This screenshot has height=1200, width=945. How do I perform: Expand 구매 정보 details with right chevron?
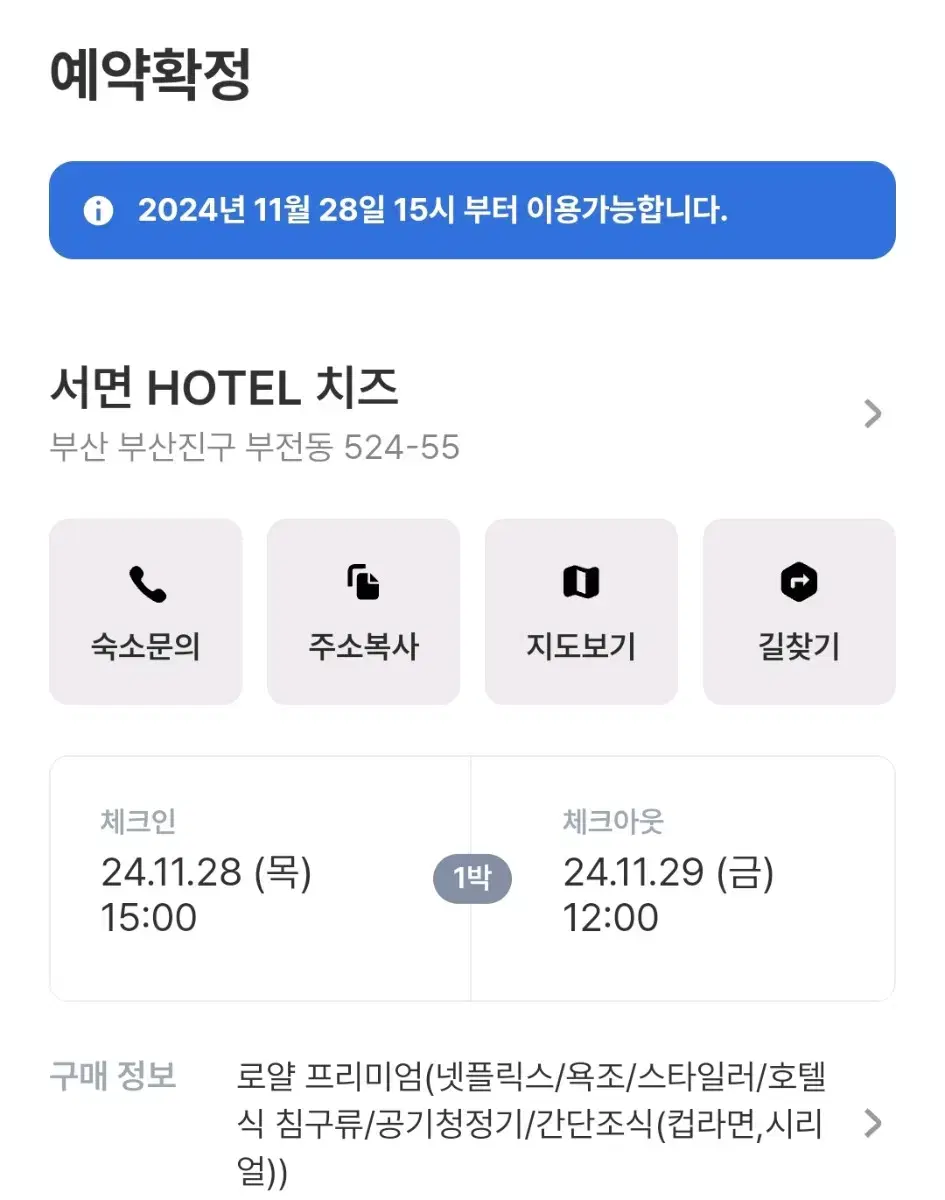click(x=873, y=1124)
